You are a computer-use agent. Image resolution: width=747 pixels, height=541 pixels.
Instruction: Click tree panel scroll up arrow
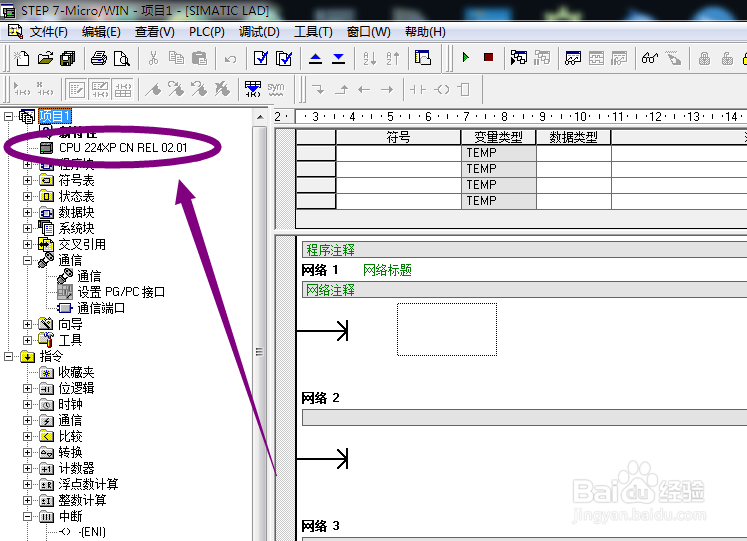pos(260,117)
